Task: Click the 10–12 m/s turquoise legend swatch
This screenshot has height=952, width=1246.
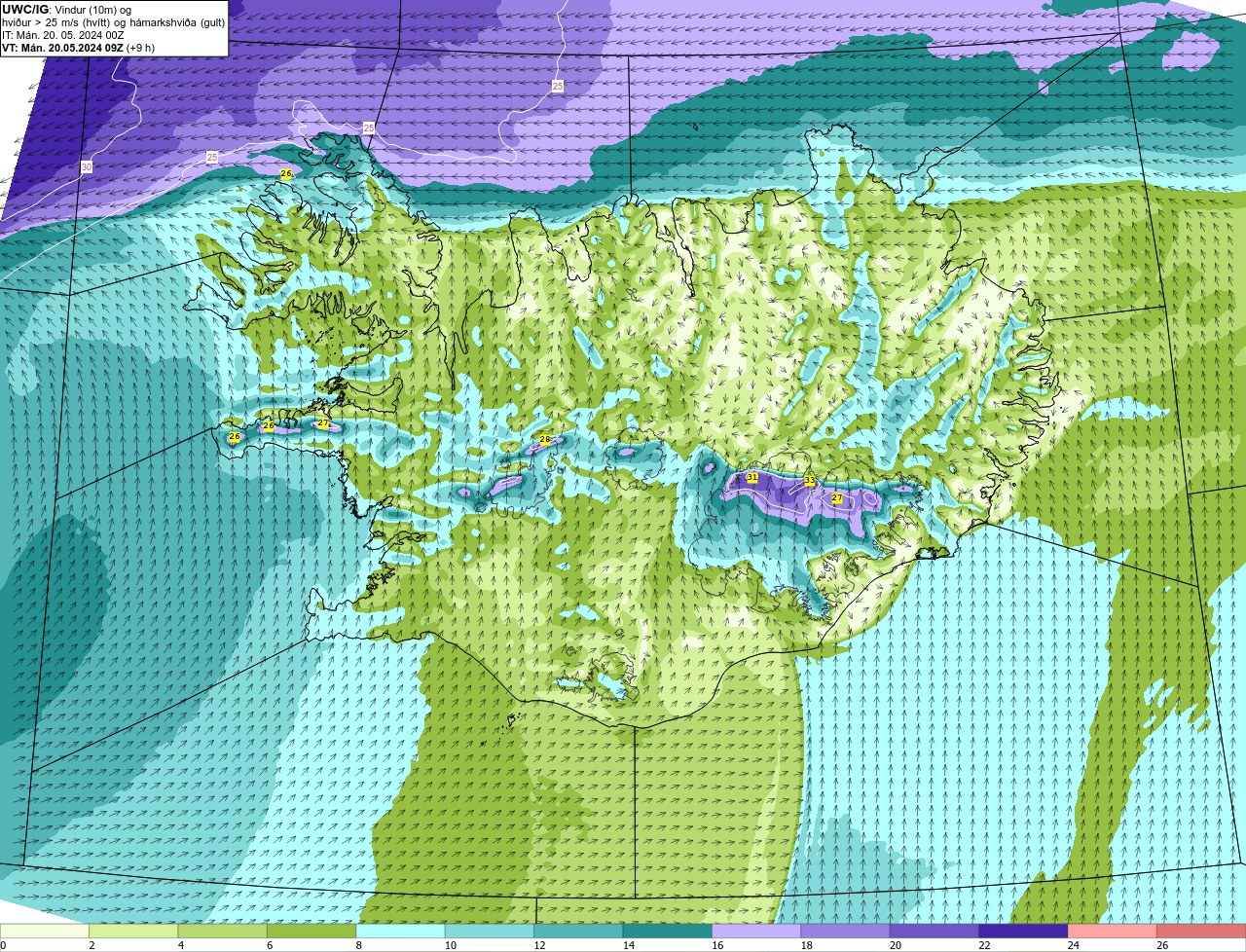Action: click(491, 931)
